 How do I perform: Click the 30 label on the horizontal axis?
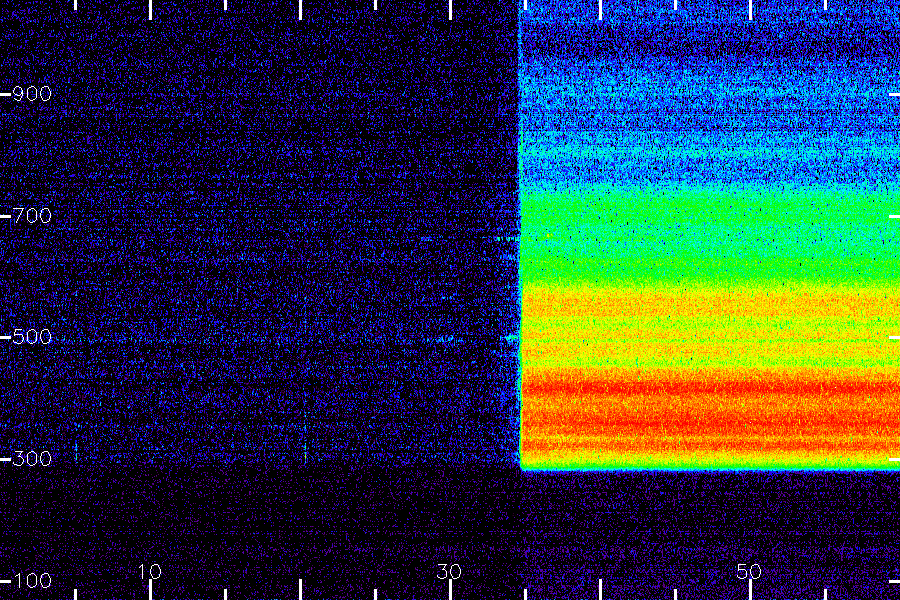(x=449, y=571)
